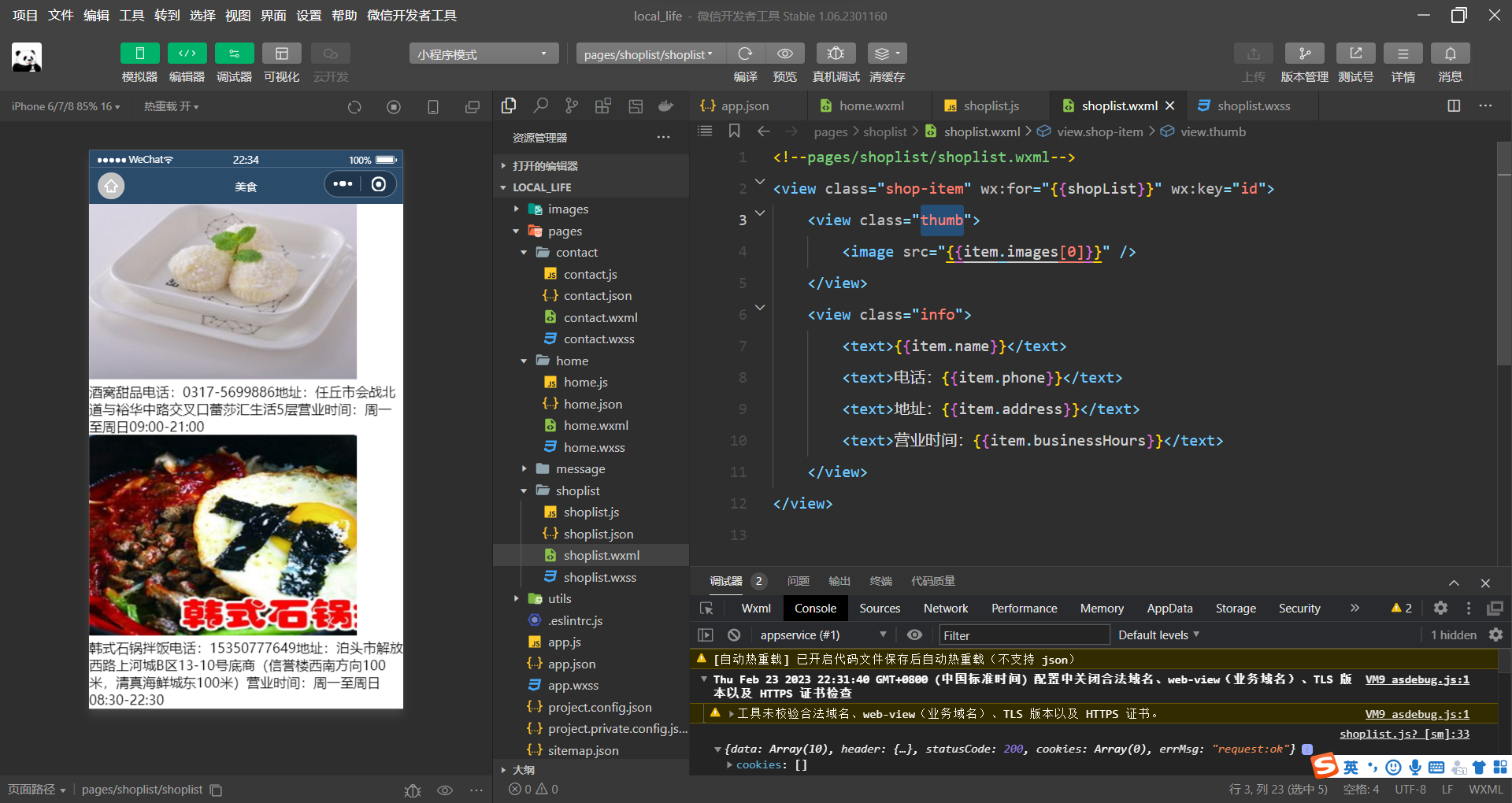1512x803 pixels.
Task: Open search icon in sidebar
Action: click(540, 105)
